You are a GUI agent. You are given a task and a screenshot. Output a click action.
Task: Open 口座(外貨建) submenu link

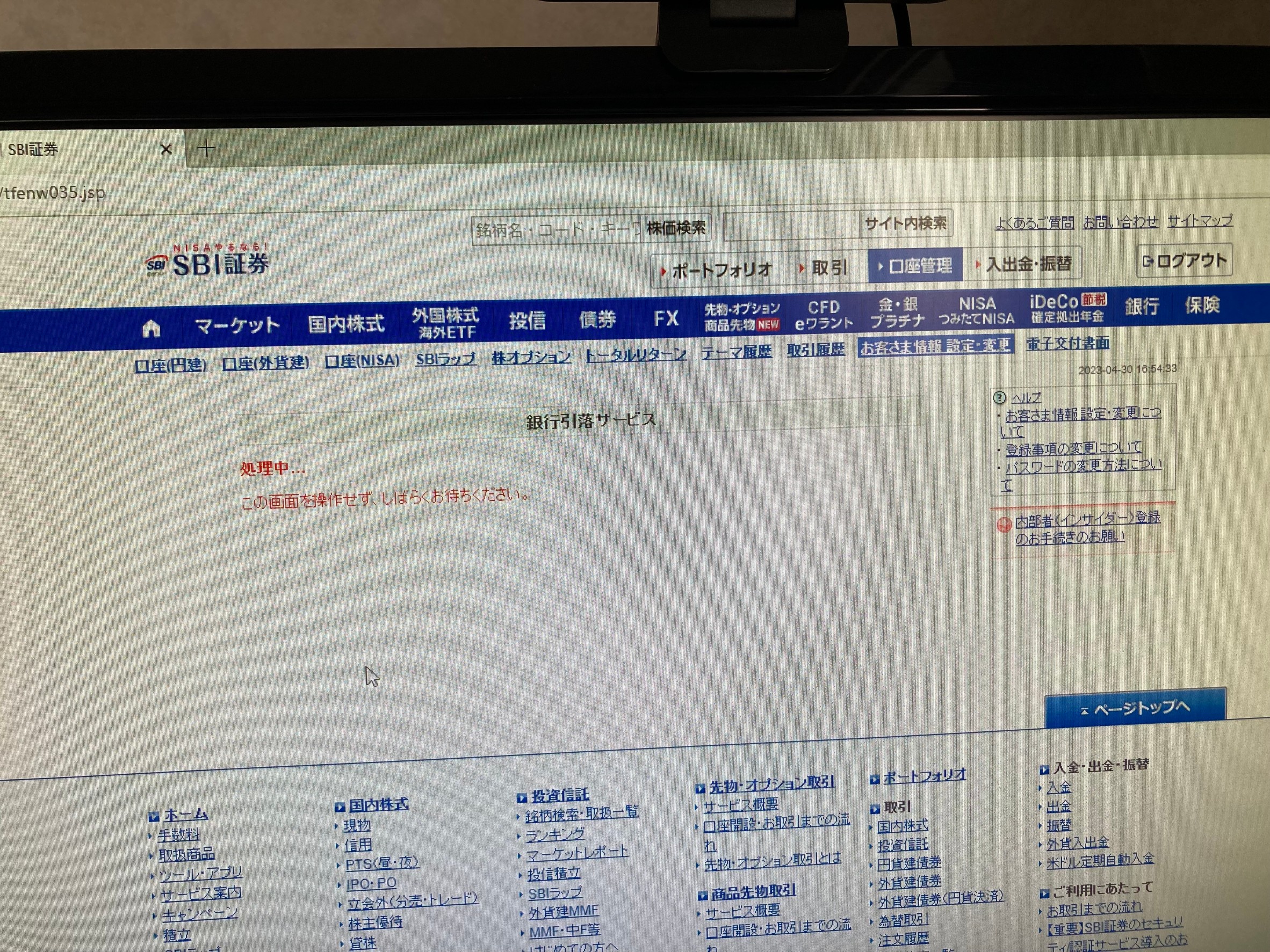point(265,362)
